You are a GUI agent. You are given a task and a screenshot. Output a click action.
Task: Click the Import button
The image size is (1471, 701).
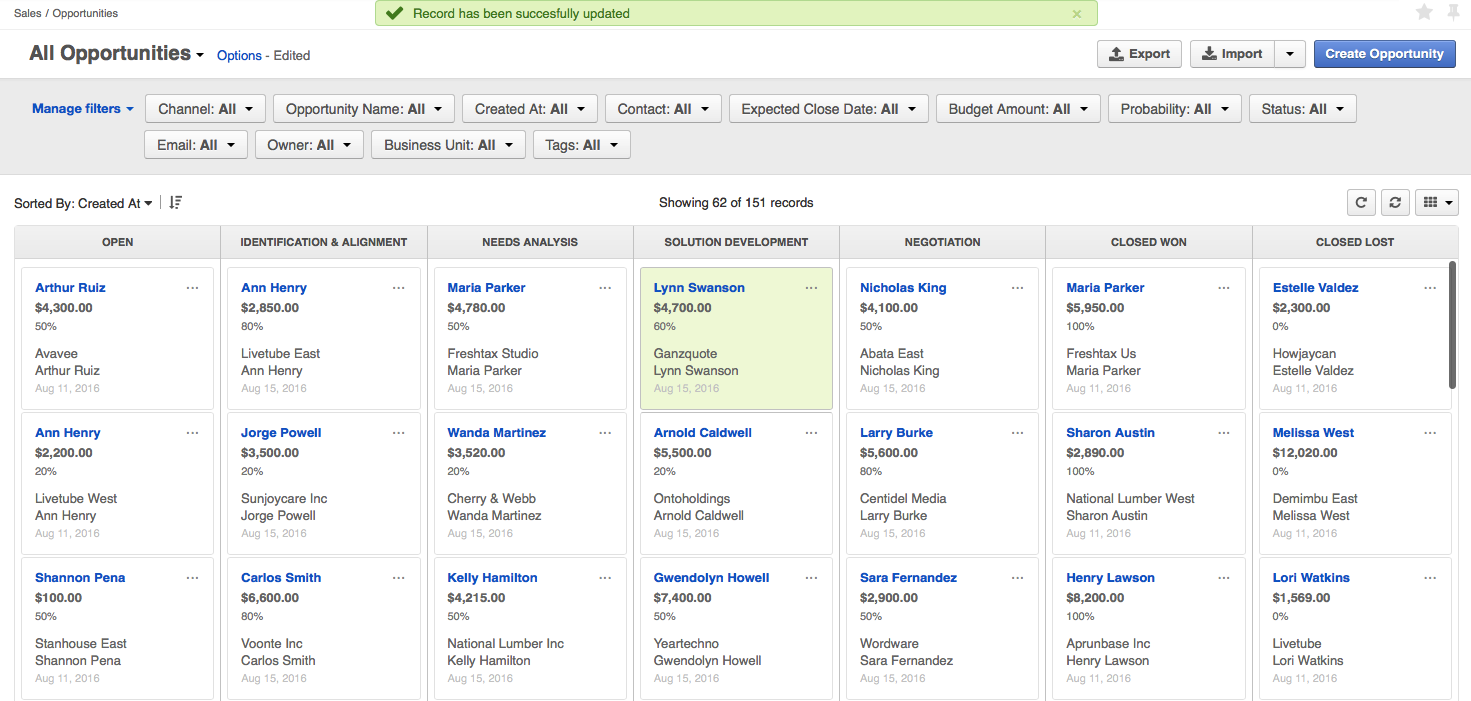[1232, 54]
